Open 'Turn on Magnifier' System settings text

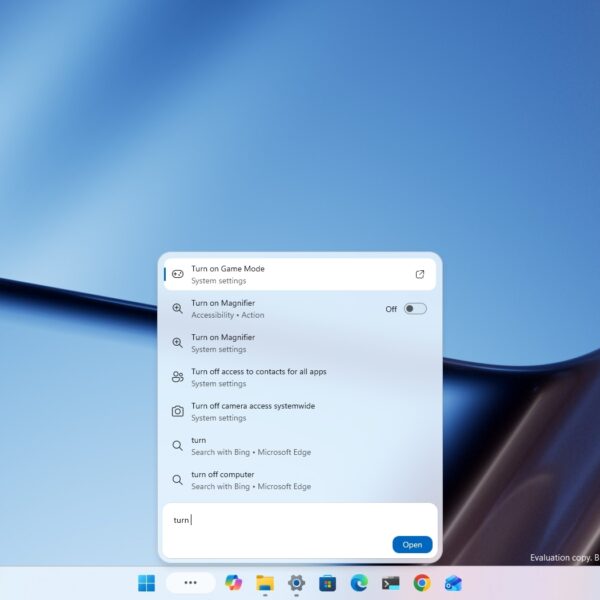223,338
